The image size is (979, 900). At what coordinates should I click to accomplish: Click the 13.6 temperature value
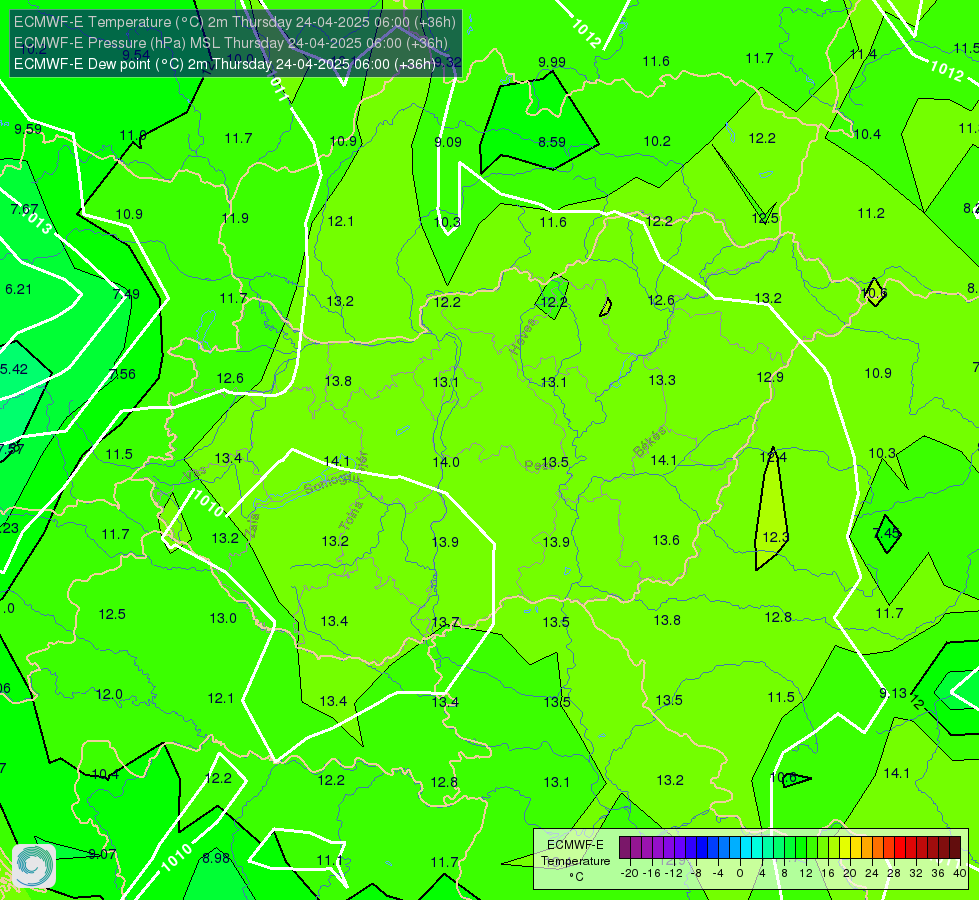(x=666, y=540)
